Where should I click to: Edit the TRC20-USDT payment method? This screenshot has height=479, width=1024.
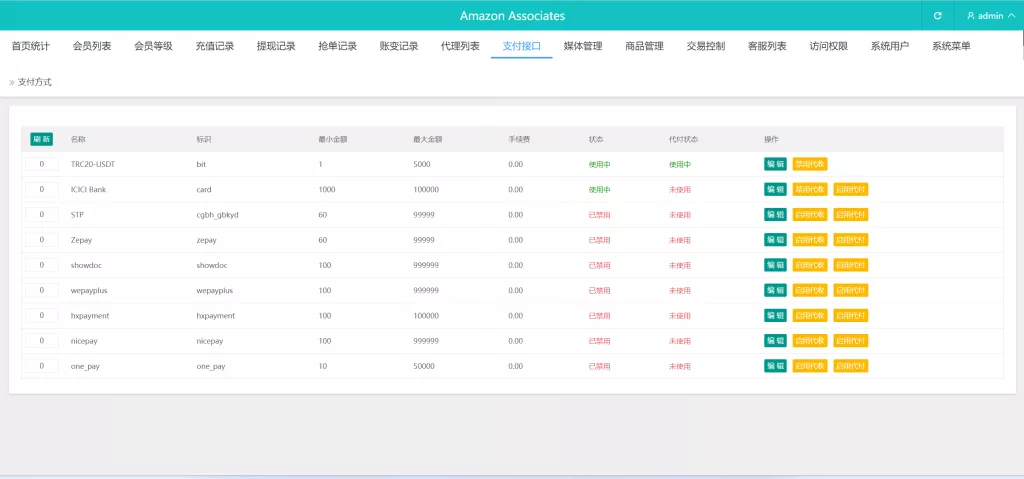775,164
